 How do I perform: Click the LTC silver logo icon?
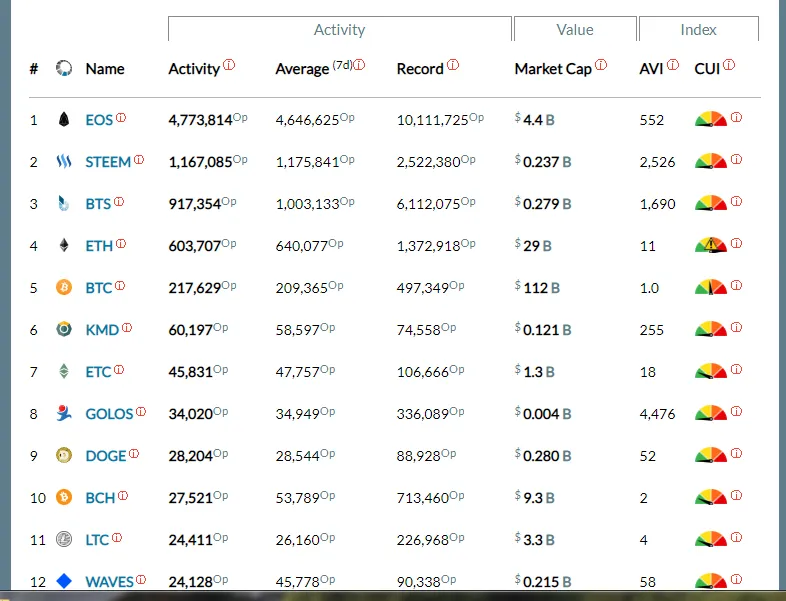coord(64,539)
